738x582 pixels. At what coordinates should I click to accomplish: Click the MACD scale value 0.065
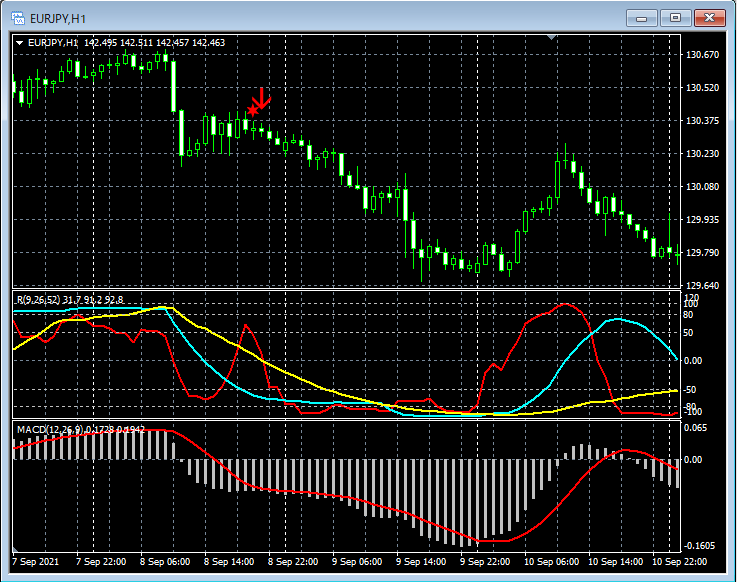coord(695,428)
